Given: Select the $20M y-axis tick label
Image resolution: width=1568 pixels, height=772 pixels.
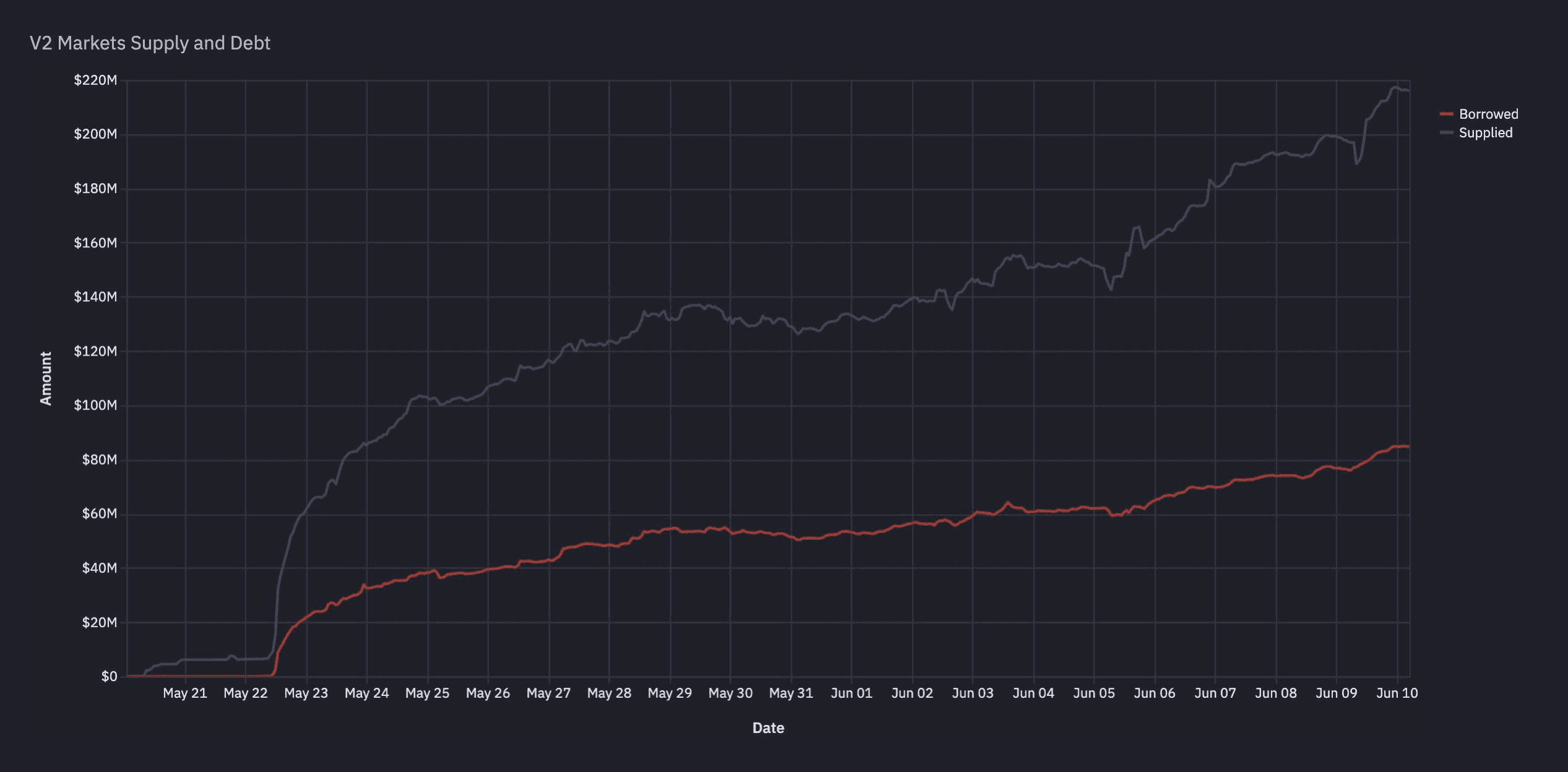Looking at the screenshot, I should click(99, 622).
